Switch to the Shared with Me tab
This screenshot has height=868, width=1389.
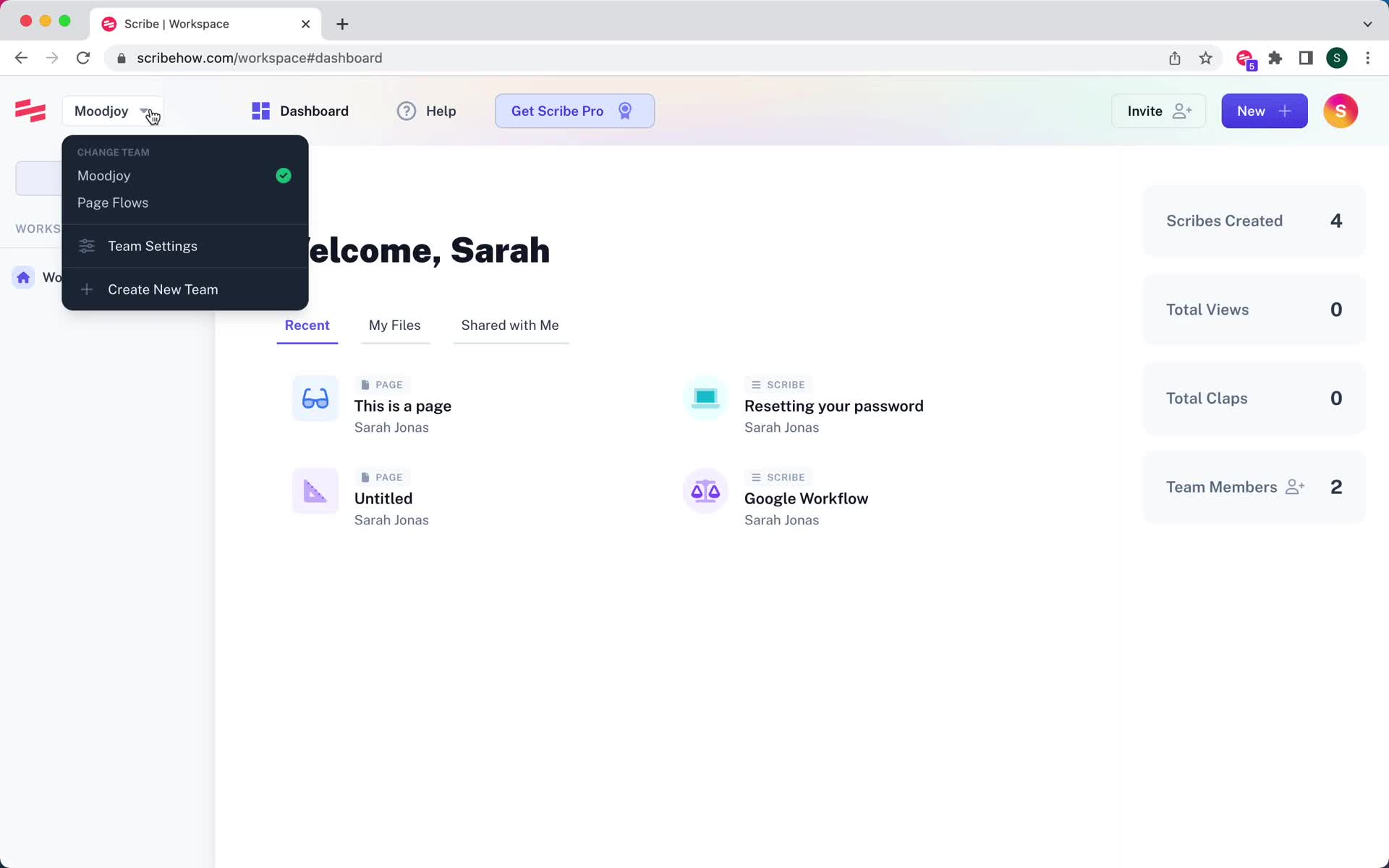(x=510, y=325)
